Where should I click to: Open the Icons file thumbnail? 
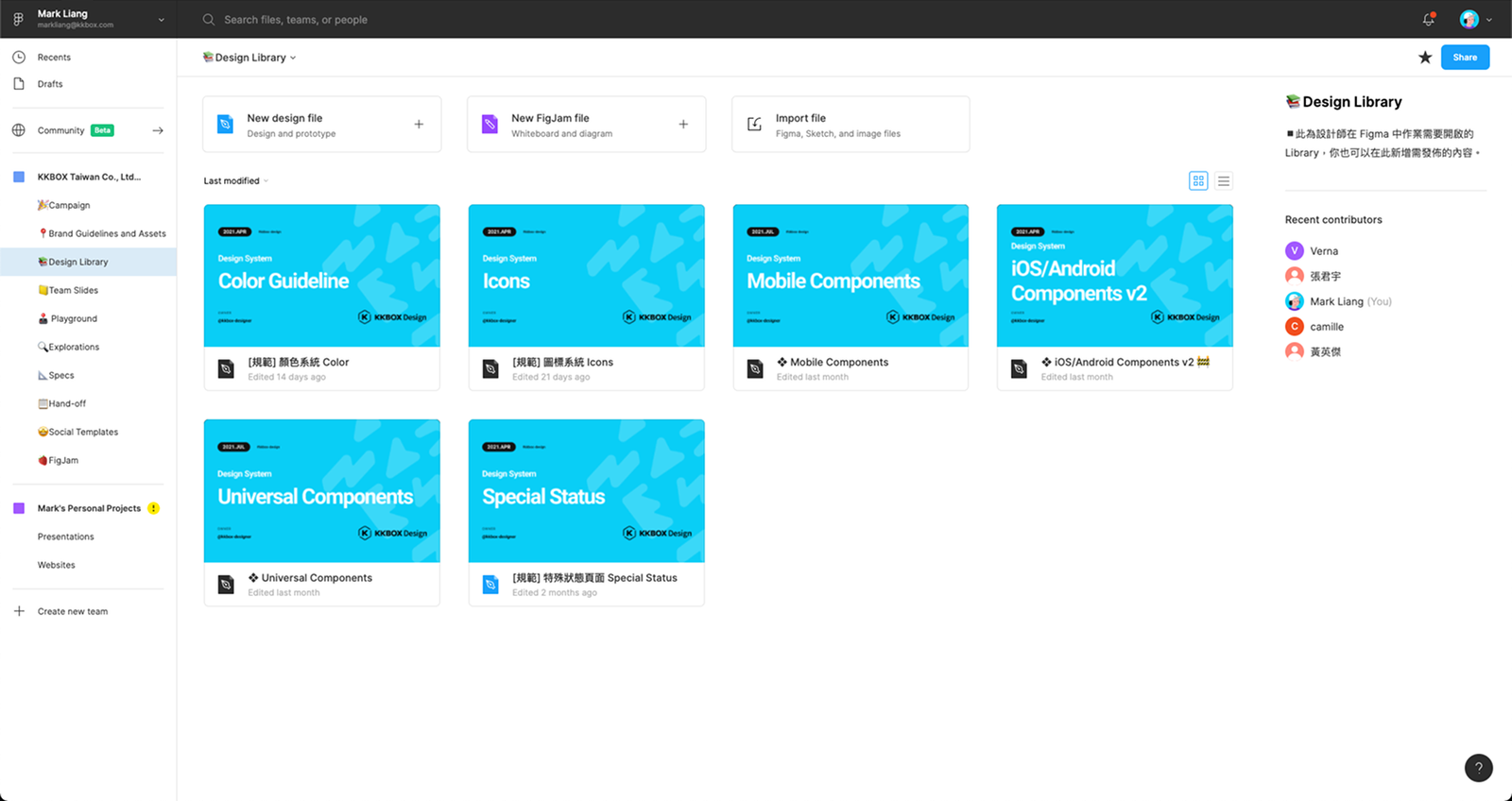pyautogui.click(x=587, y=276)
